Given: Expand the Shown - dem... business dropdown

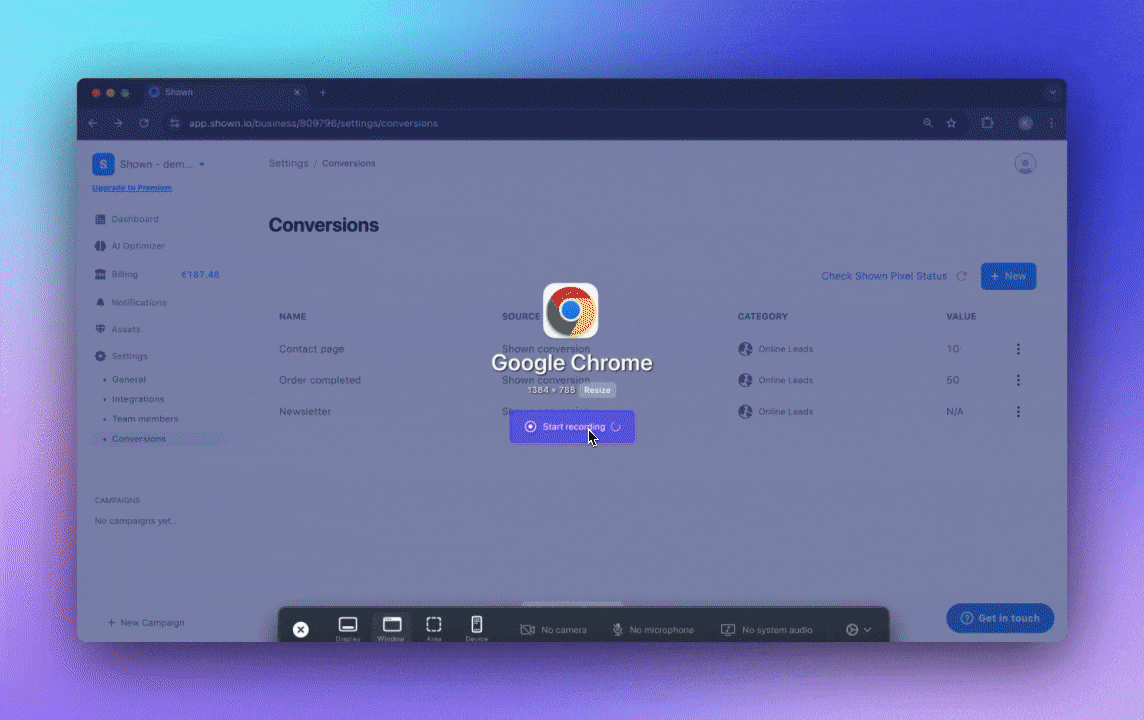Looking at the screenshot, I should (x=202, y=164).
